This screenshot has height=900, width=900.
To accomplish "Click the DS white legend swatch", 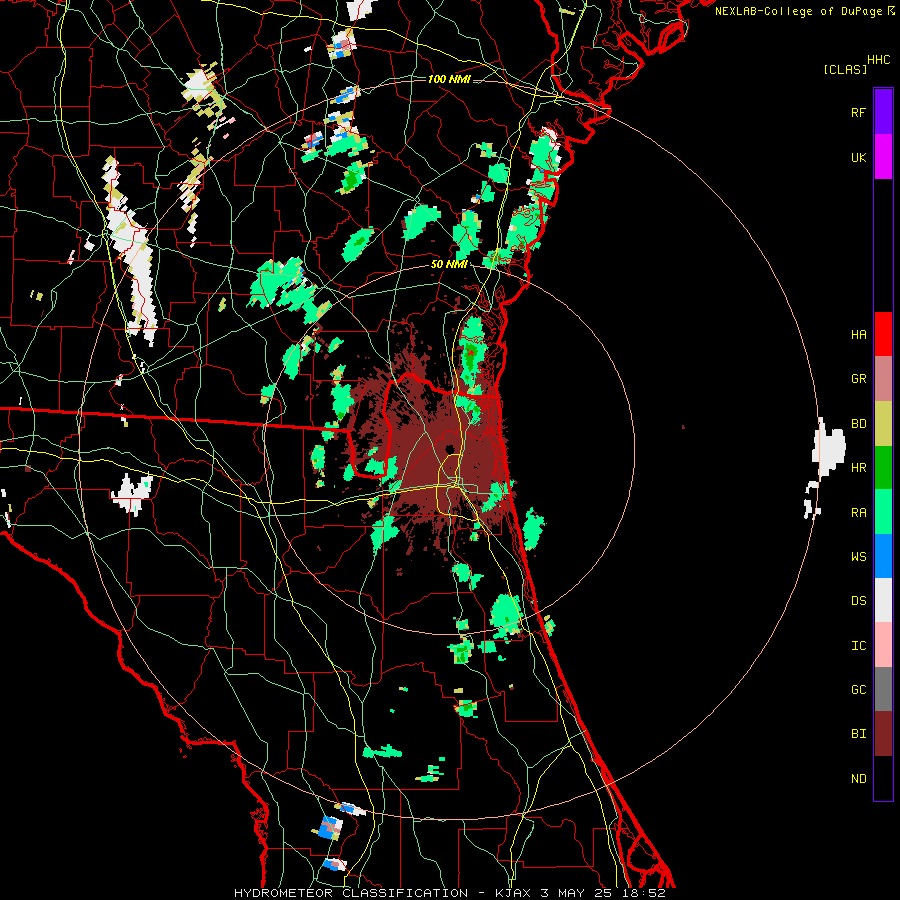I will pos(883,600).
